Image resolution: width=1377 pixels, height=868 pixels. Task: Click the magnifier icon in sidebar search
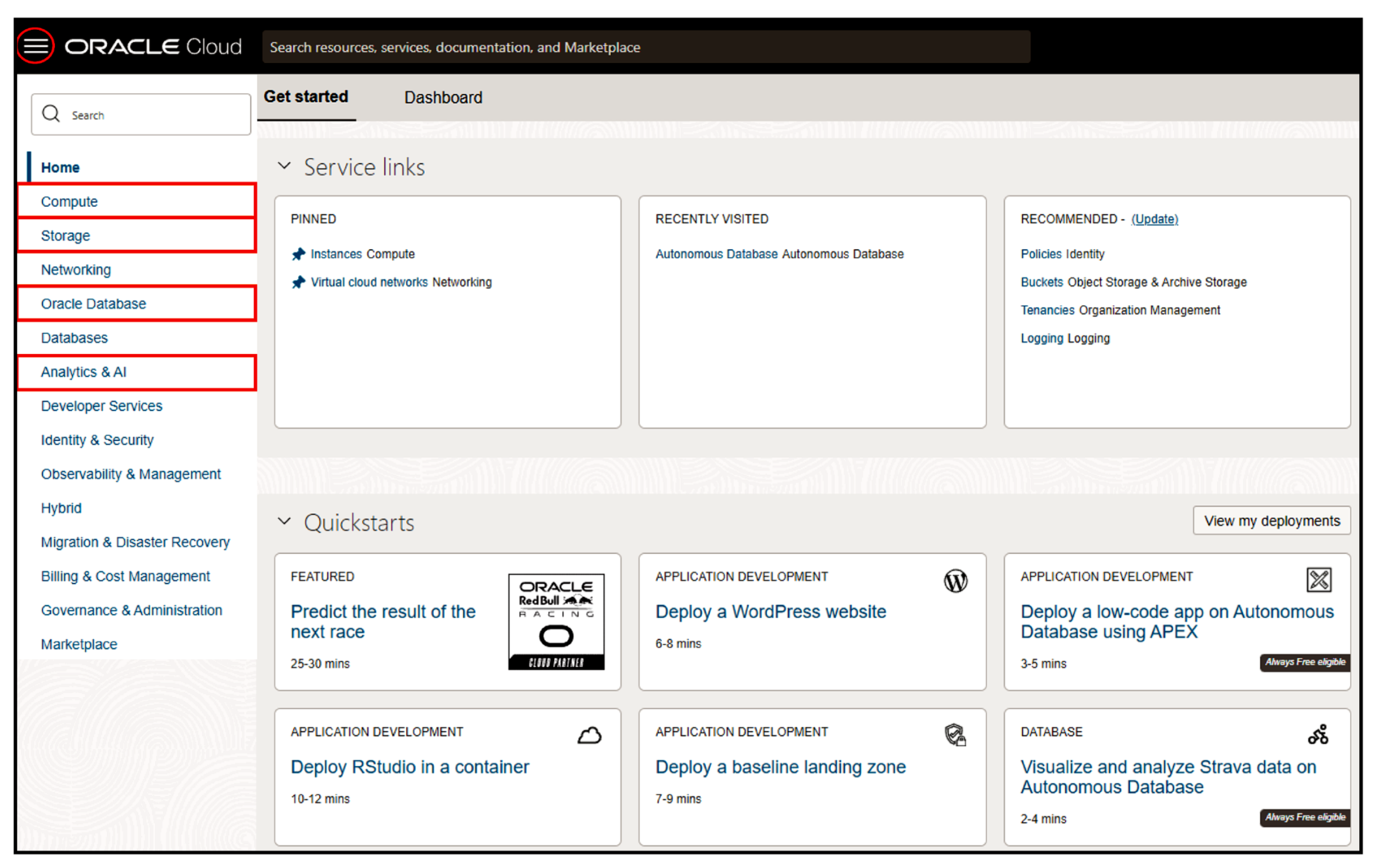[x=51, y=114]
